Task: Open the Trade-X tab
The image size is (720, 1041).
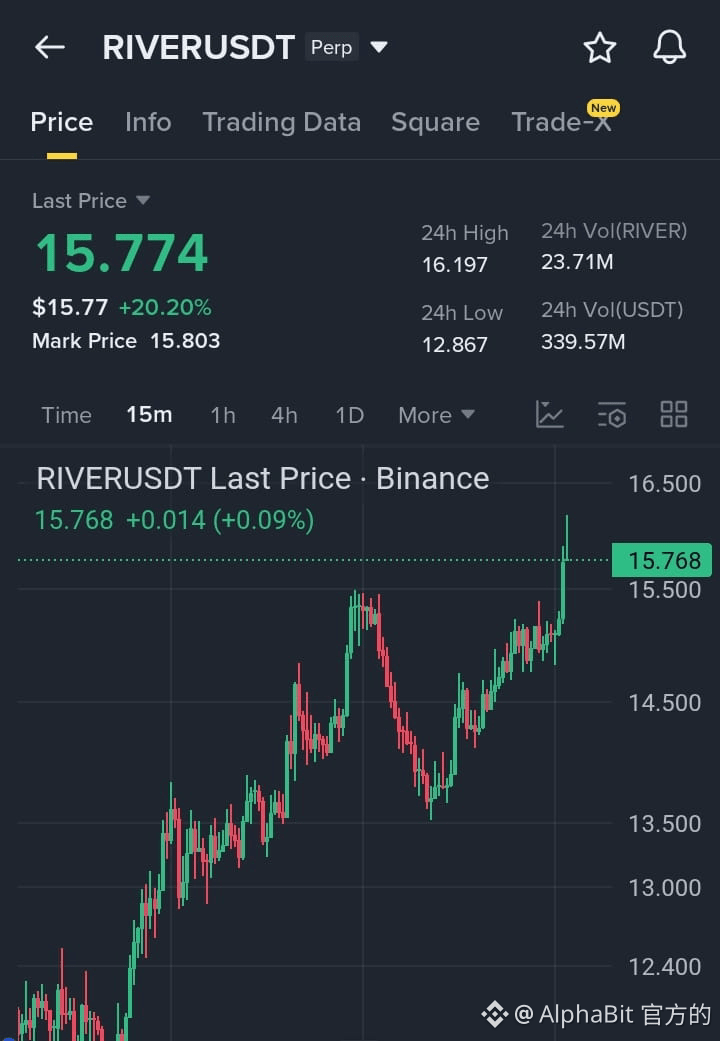Action: (561, 121)
